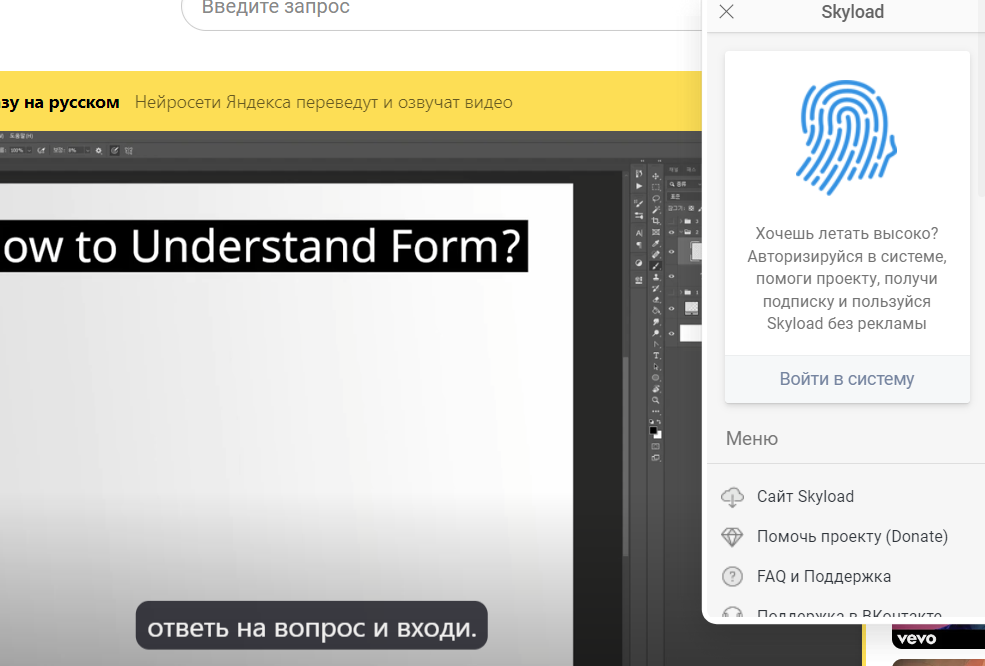Expand the layer group labeled 1
Image resolution: width=985 pixels, height=666 pixels.
point(681,292)
